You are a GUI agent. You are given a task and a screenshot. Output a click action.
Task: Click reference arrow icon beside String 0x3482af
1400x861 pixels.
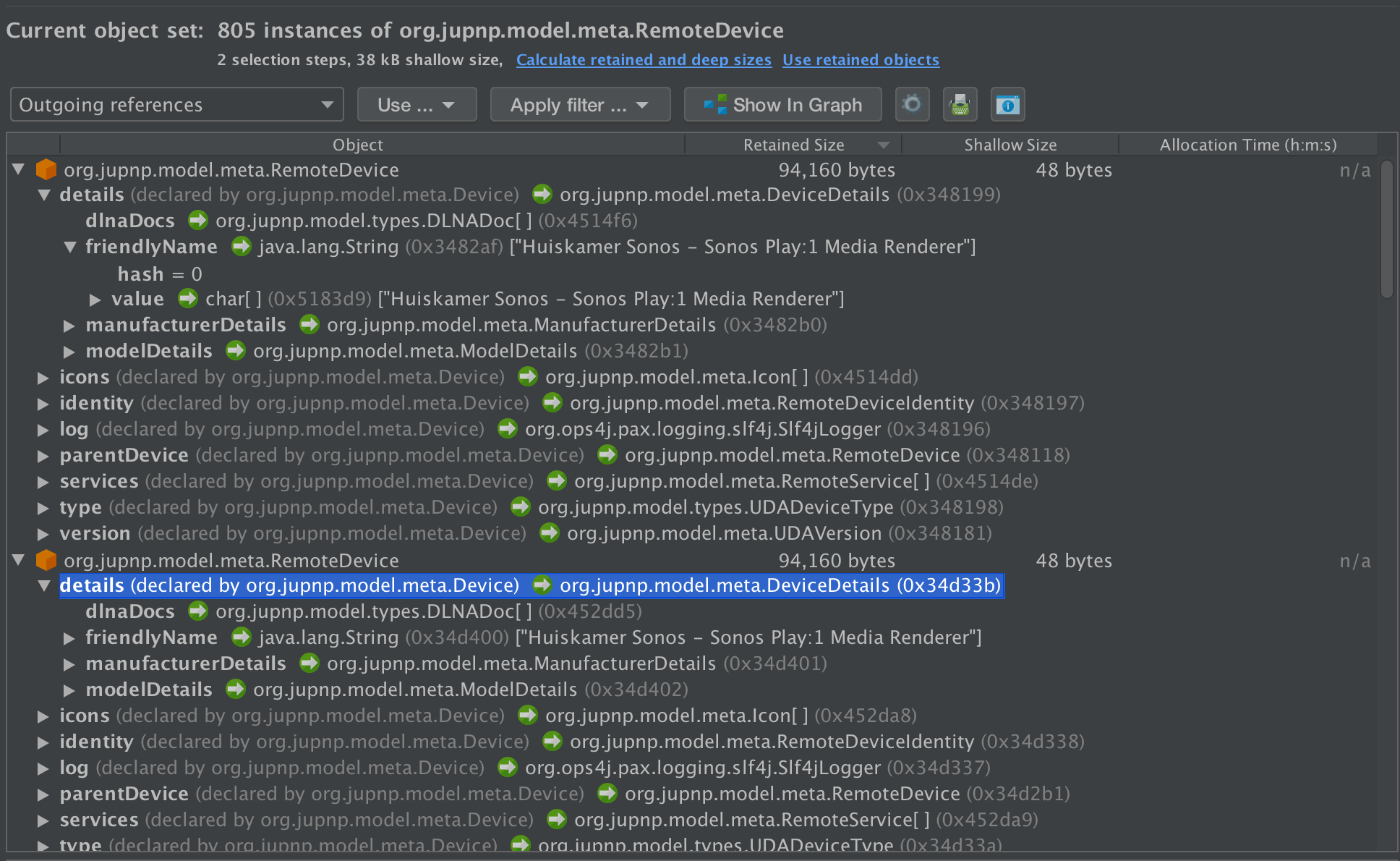[242, 246]
